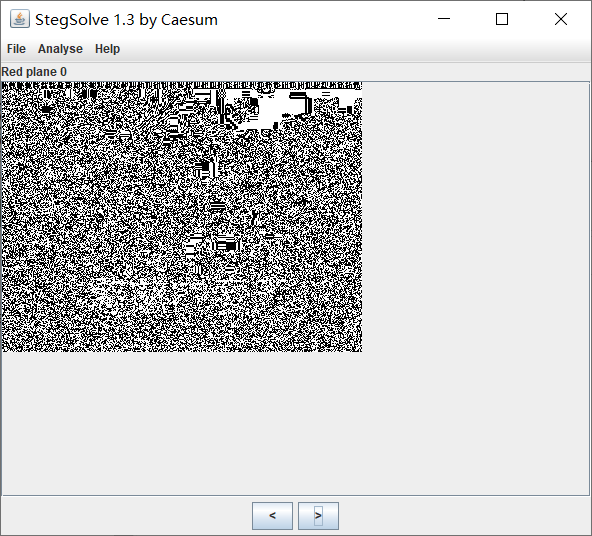This screenshot has height=536, width=592.
Task: Click the Red plane 0 bit-plane image
Action: point(182,217)
